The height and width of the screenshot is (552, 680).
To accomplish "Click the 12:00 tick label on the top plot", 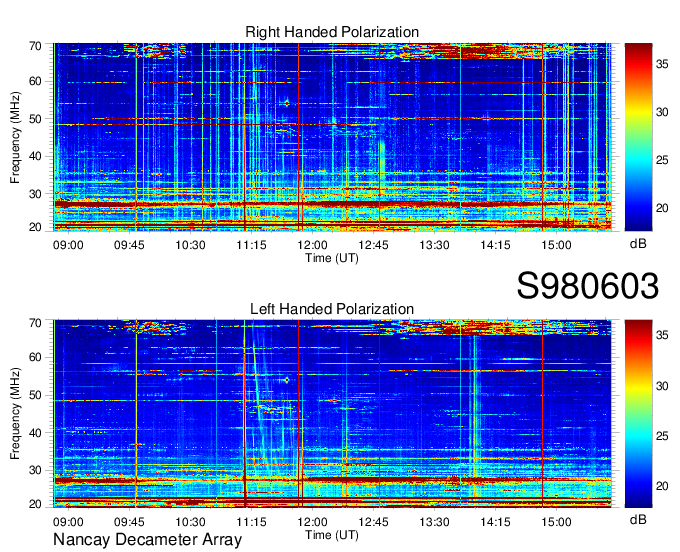I will coord(312,245).
